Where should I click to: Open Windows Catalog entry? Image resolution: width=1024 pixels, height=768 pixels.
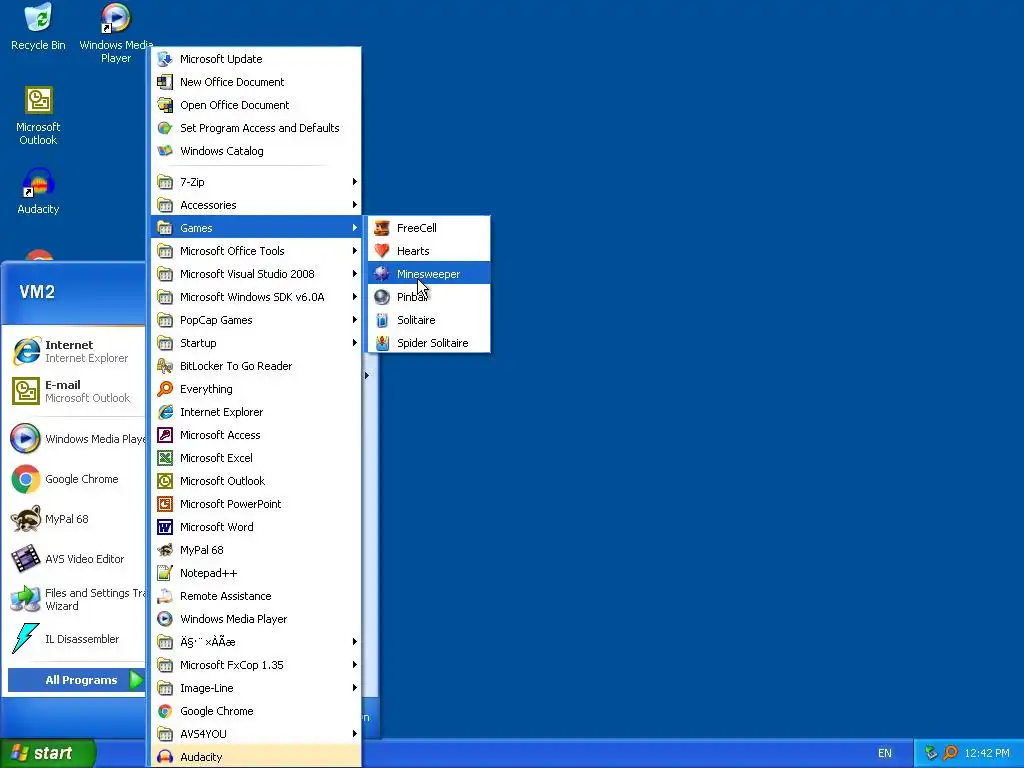pos(256,151)
